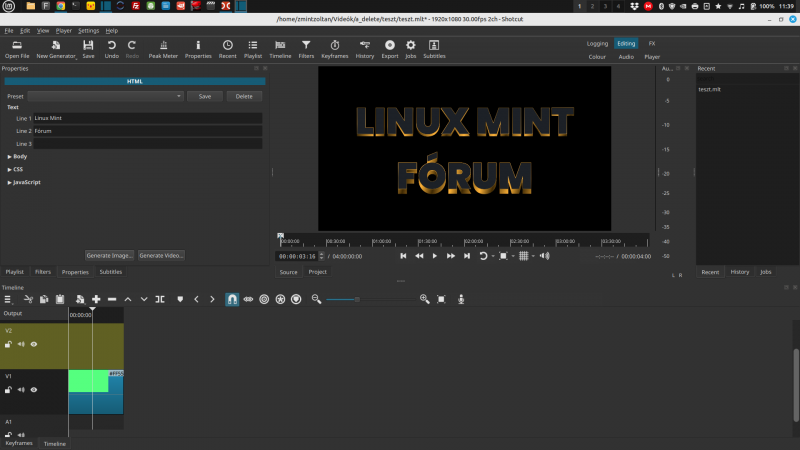Play the video preview
The width and height of the screenshot is (800, 450).
tap(435, 256)
